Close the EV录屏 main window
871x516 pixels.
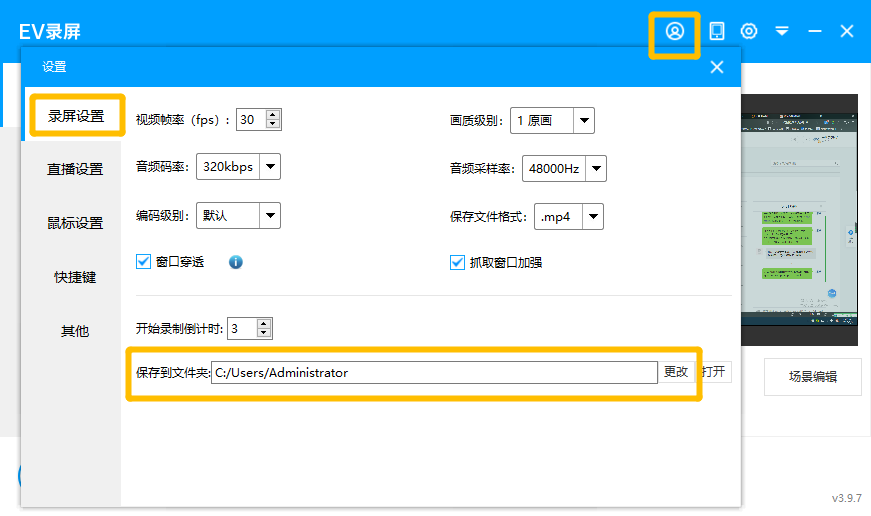point(847,31)
